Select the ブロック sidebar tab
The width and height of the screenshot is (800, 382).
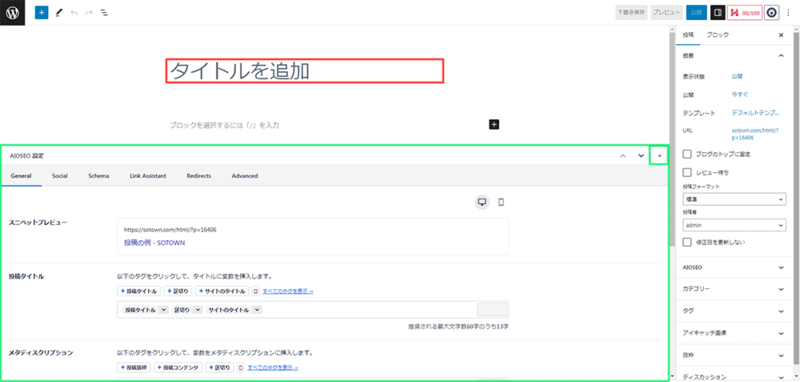pos(717,35)
